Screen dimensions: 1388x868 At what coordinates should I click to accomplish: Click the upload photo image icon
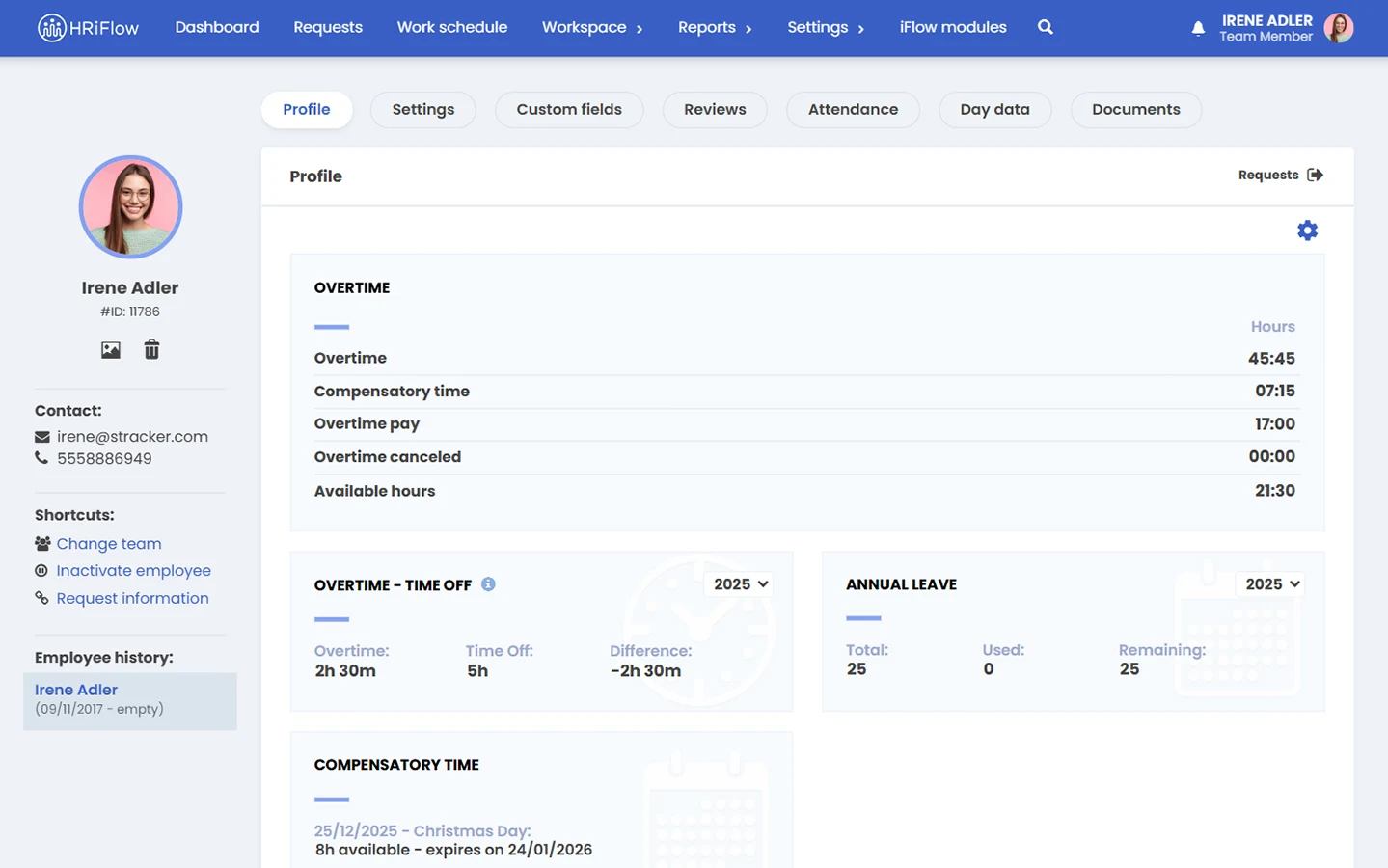[111, 350]
